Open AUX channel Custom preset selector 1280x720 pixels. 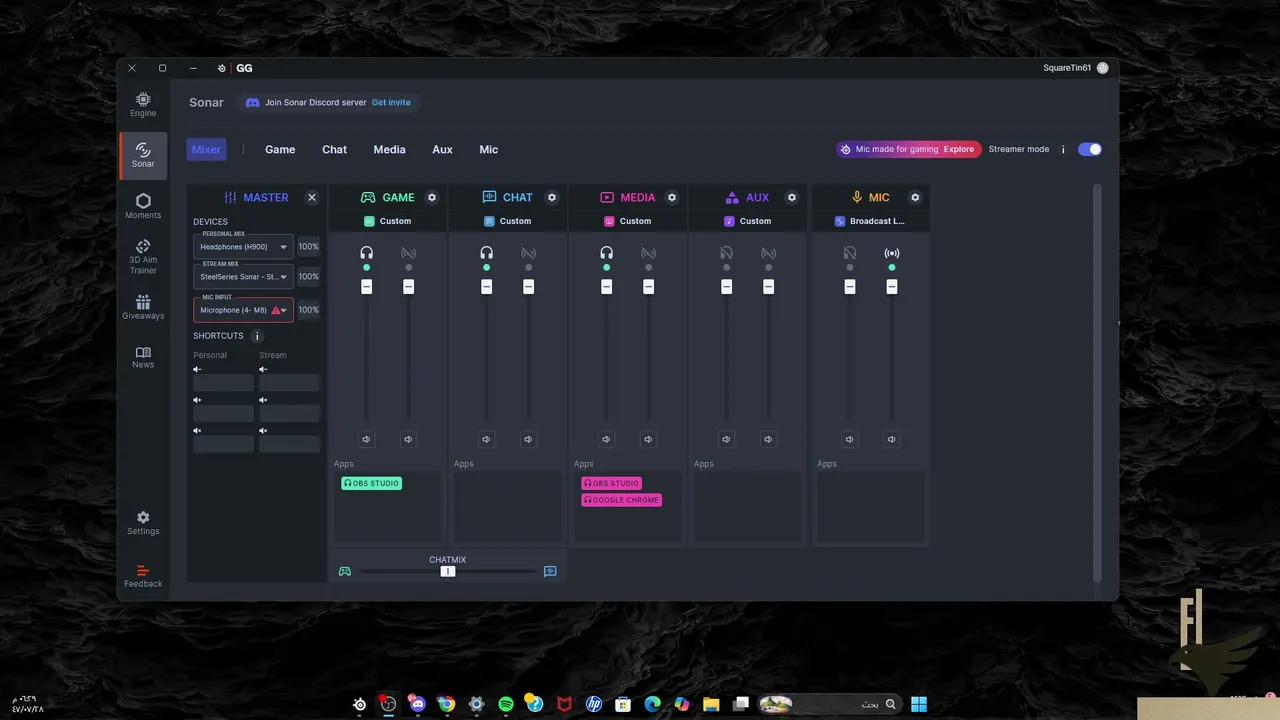[x=748, y=221]
